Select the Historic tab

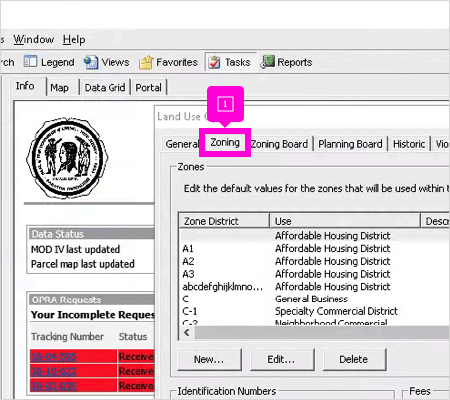pyautogui.click(x=409, y=144)
